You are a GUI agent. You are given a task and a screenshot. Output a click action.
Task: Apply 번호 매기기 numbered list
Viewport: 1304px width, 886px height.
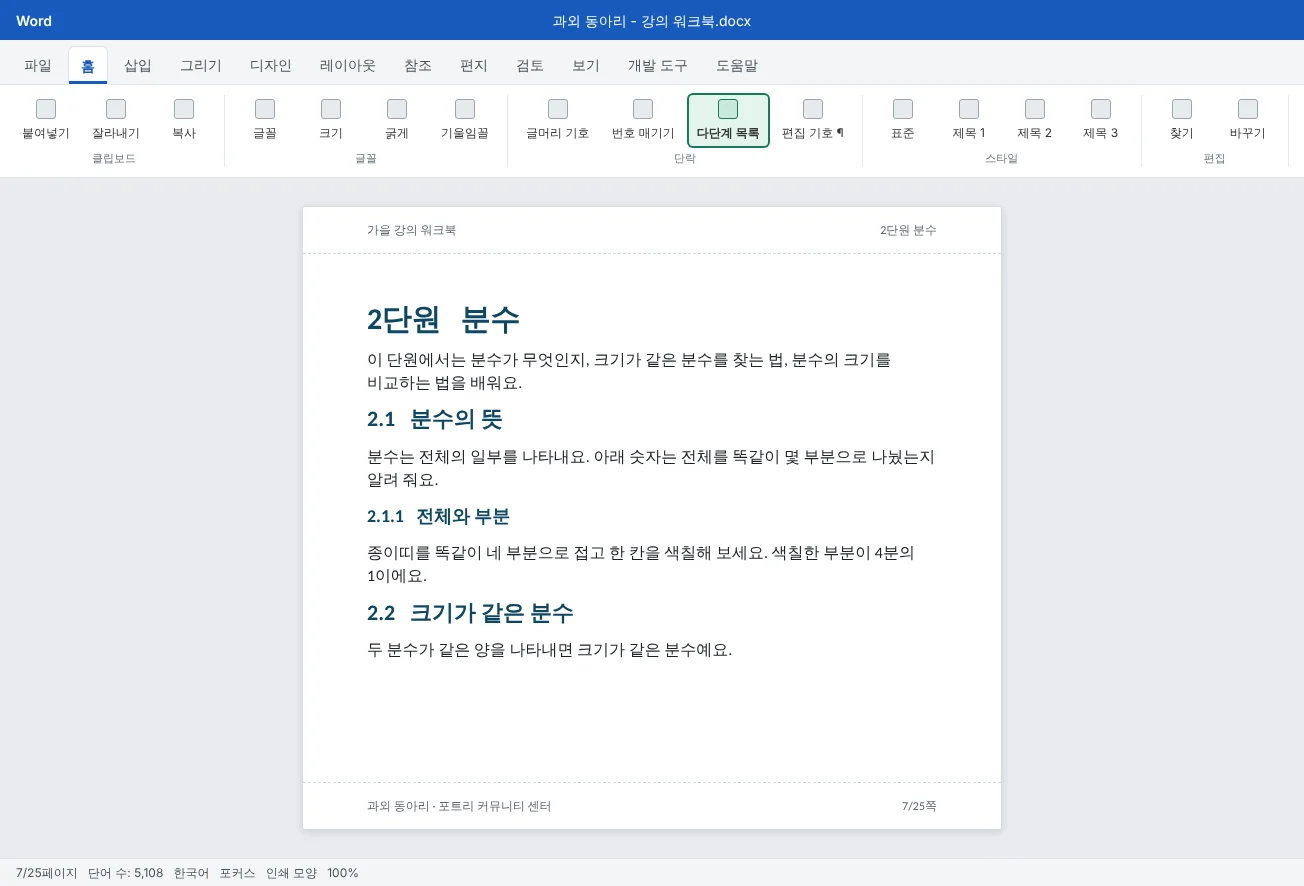[x=643, y=120]
